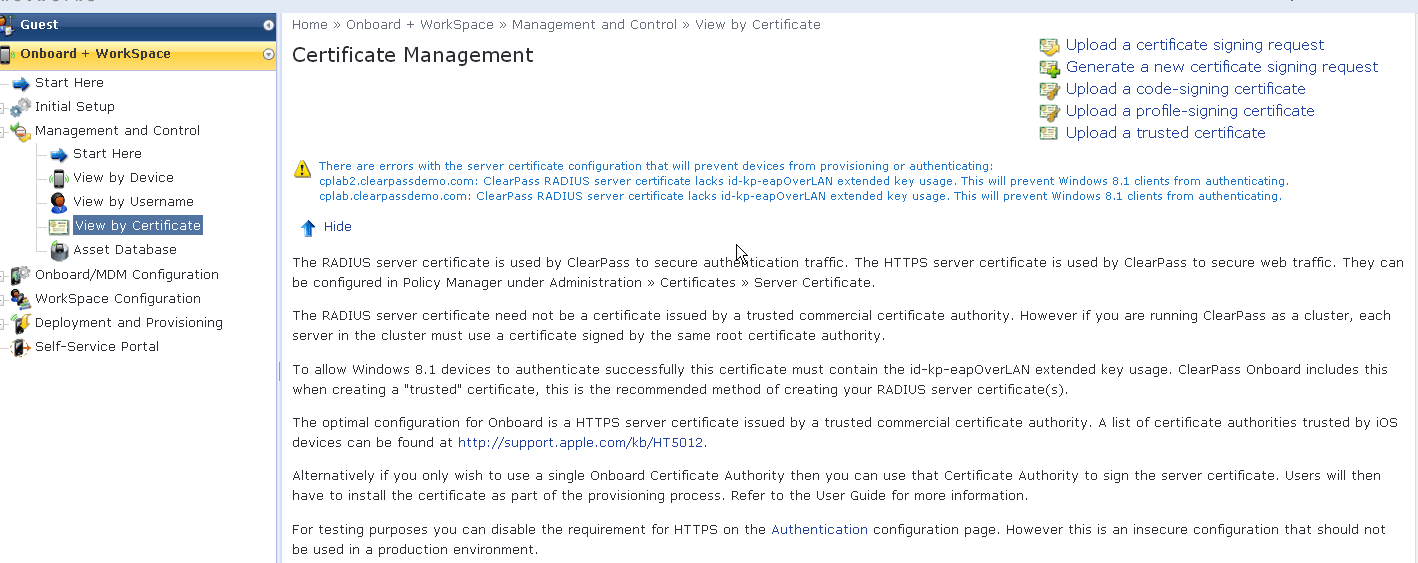The image size is (1418, 563).
Task: Click the Upload certificate signing request icon
Action: tap(1049, 46)
